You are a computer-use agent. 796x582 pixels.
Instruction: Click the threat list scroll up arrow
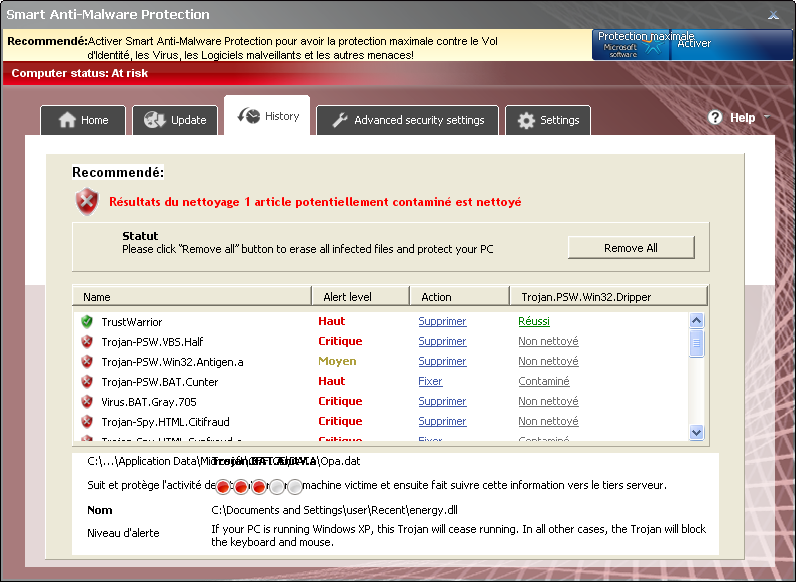pyautogui.click(x=696, y=320)
